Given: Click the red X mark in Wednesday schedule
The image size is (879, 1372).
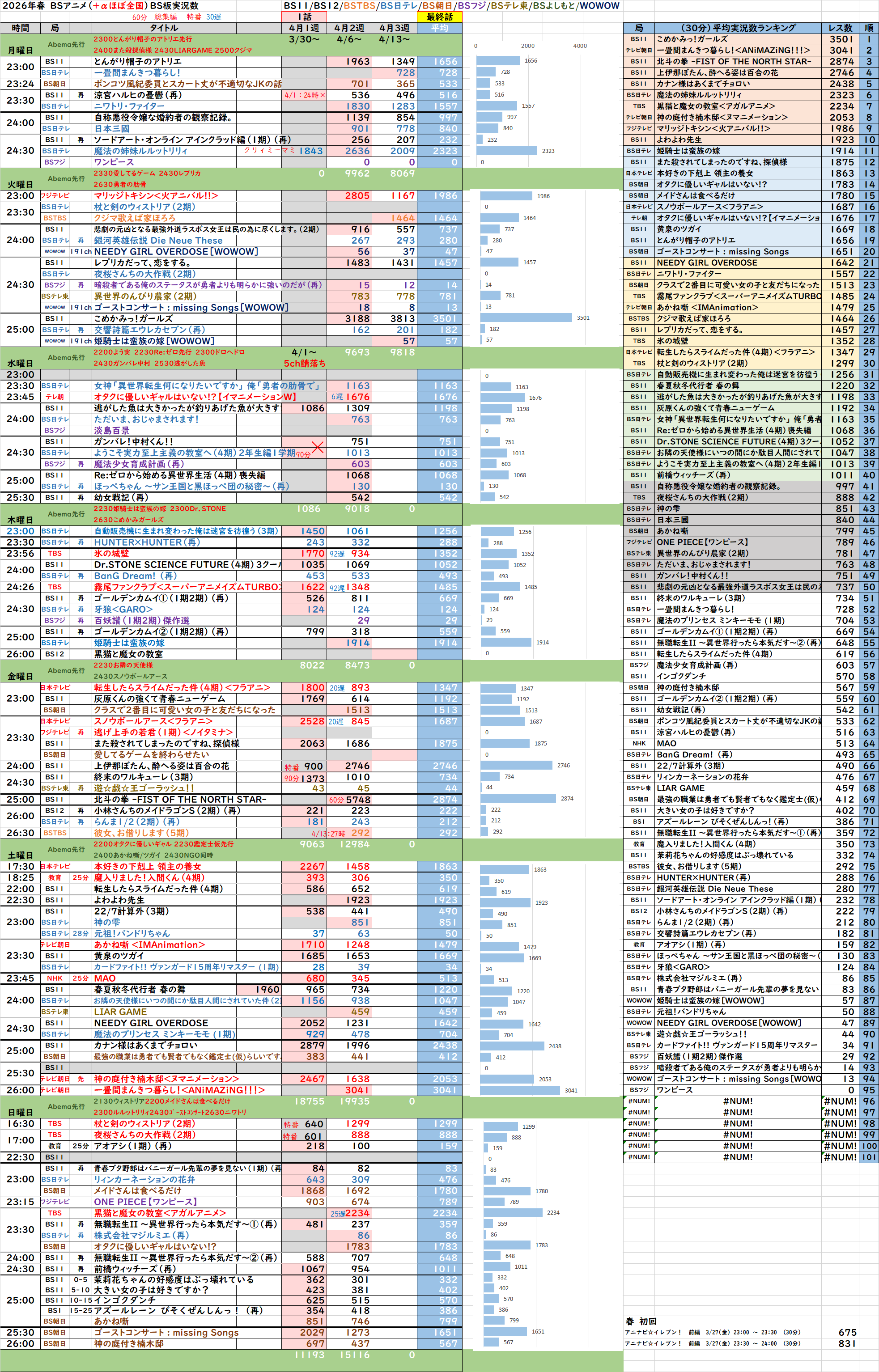Looking at the screenshot, I should [318, 447].
